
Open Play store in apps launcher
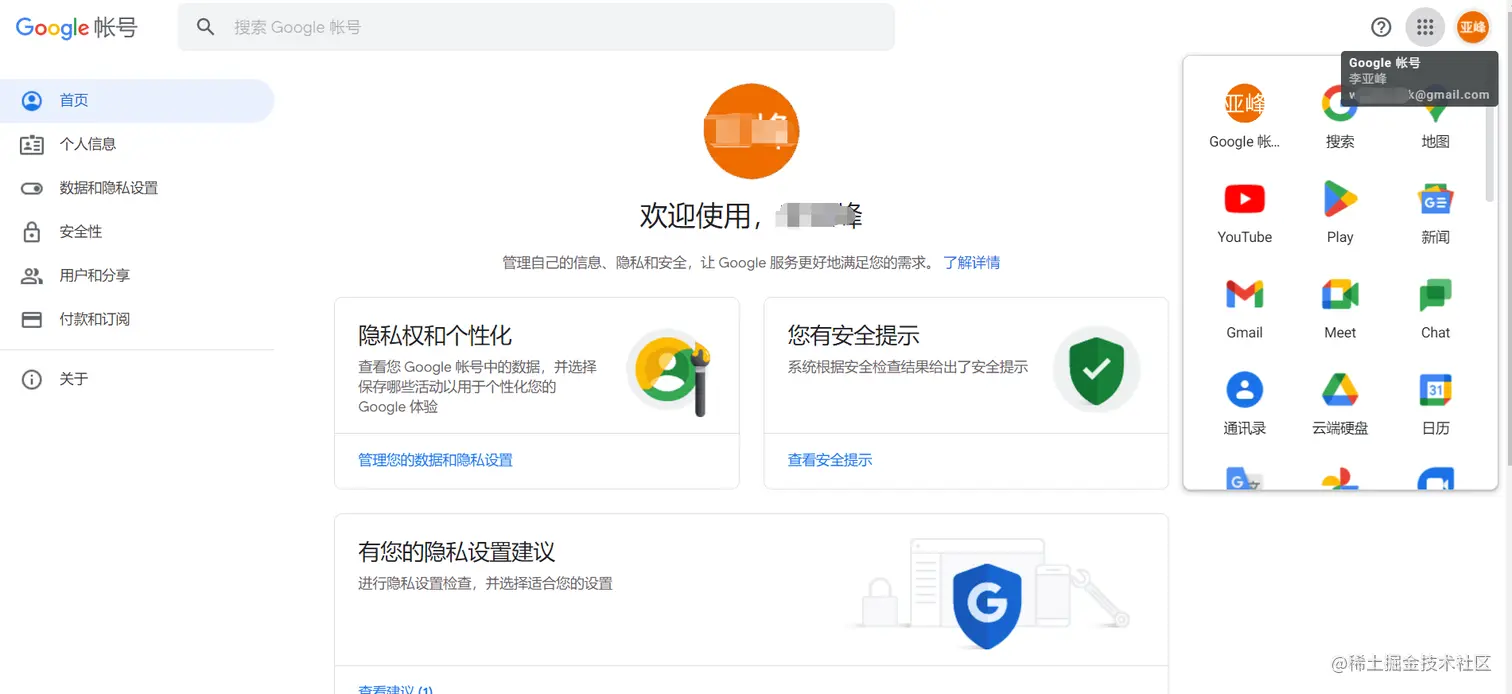(x=1340, y=213)
